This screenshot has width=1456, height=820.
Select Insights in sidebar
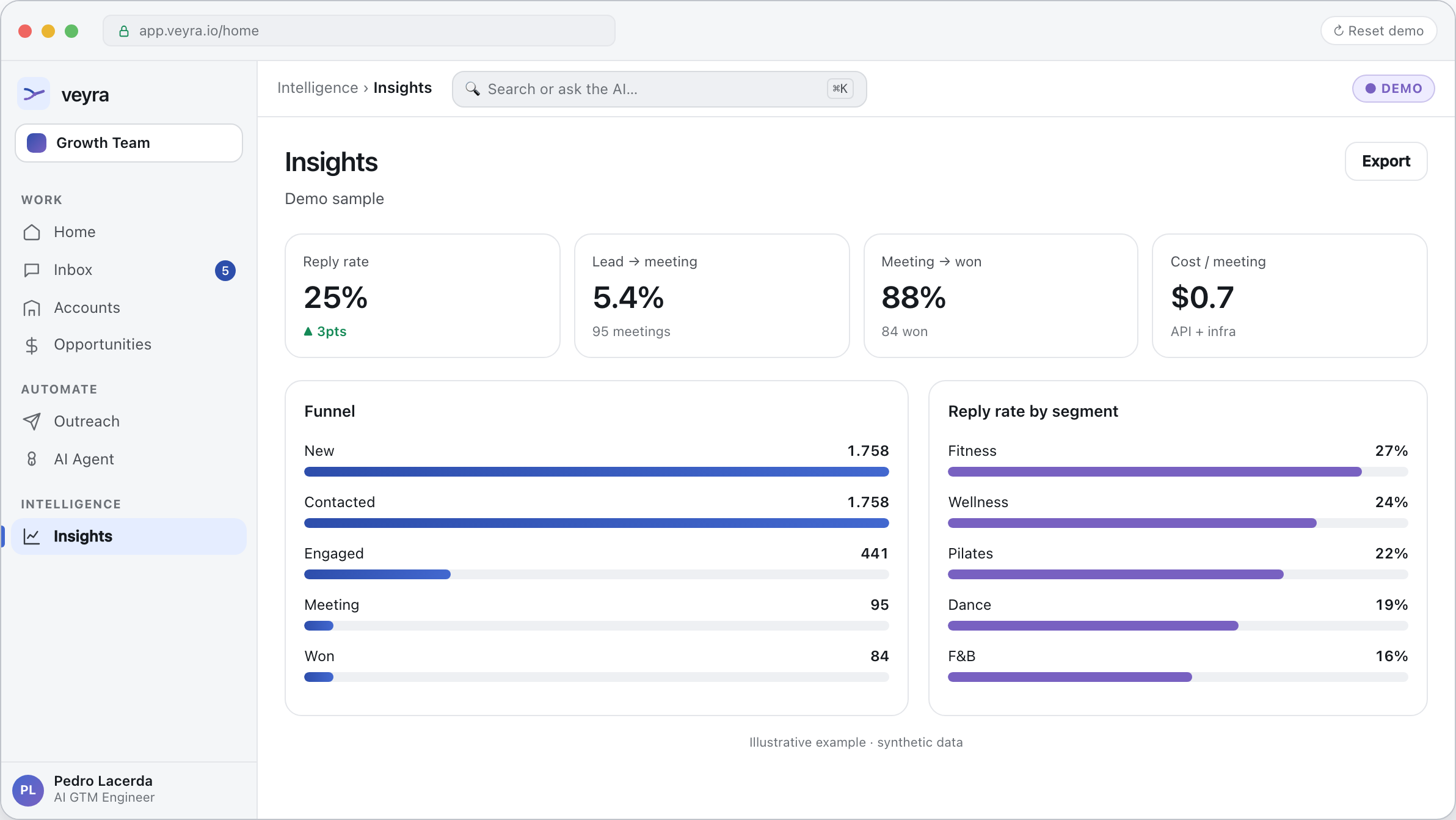click(129, 536)
